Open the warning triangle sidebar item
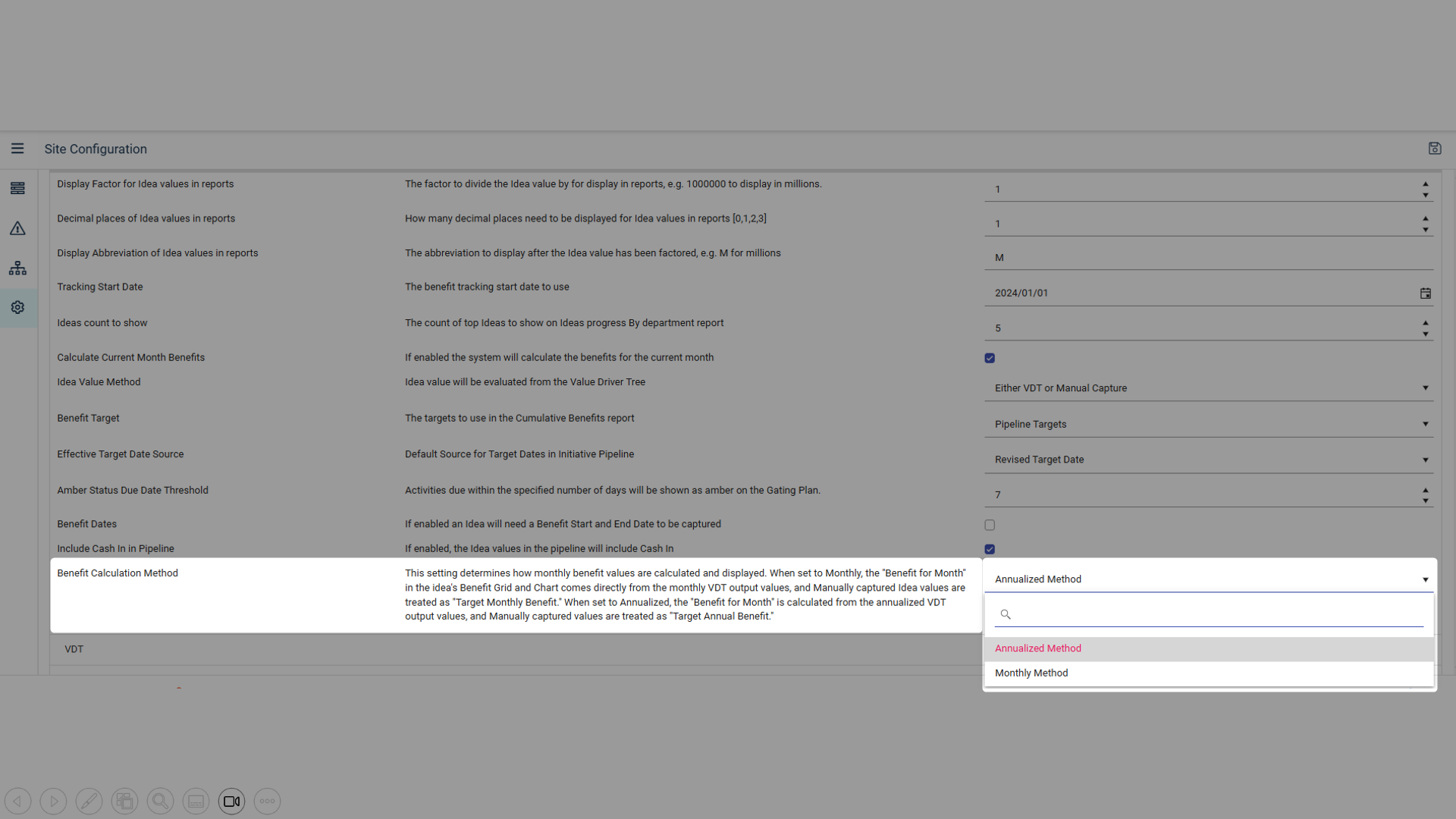1456x819 pixels. click(17, 228)
